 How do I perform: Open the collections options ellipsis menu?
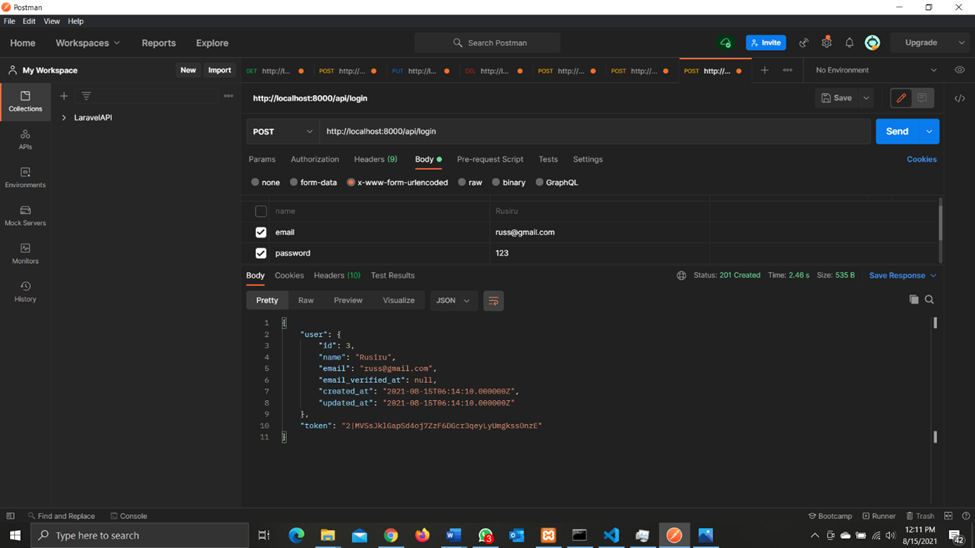228,96
